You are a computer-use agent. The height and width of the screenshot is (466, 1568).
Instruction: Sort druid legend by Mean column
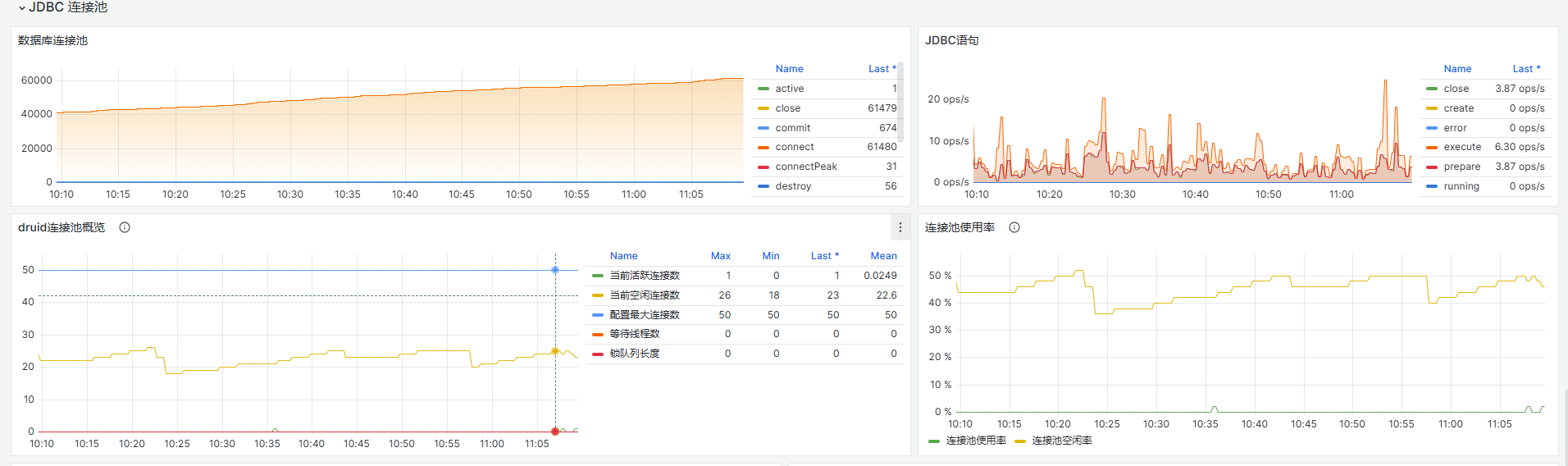pyautogui.click(x=883, y=256)
